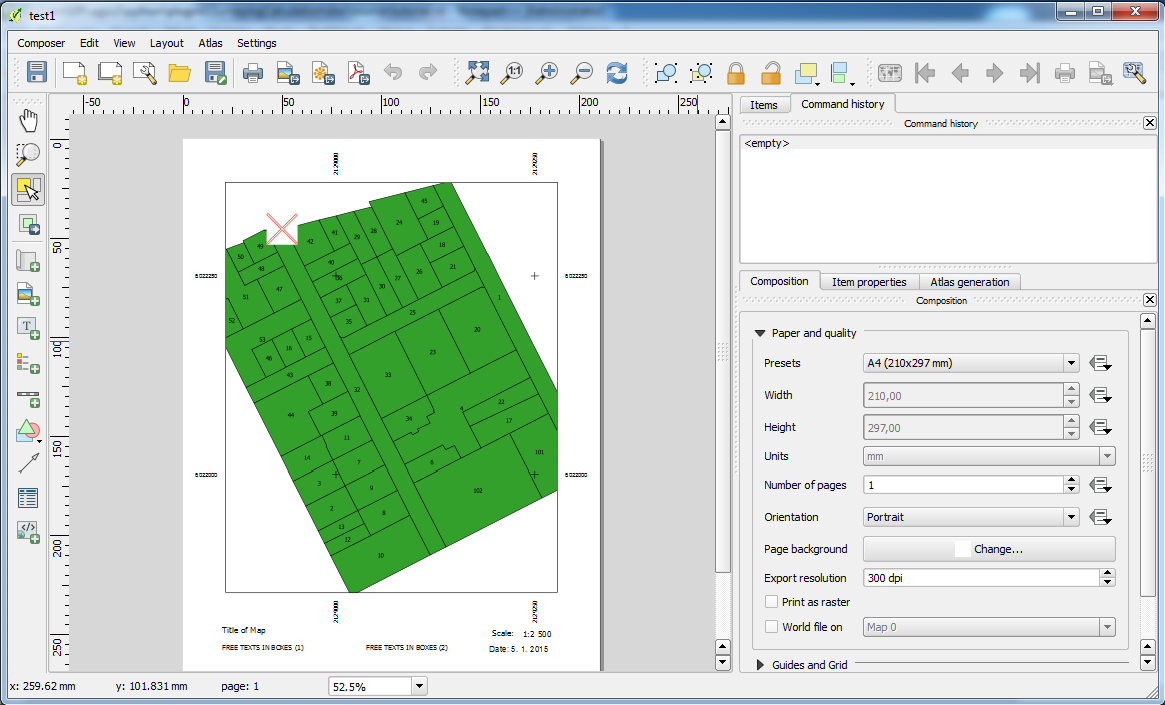Toggle the World file on checkbox
Viewport: 1165px width, 705px height.
coord(771,627)
